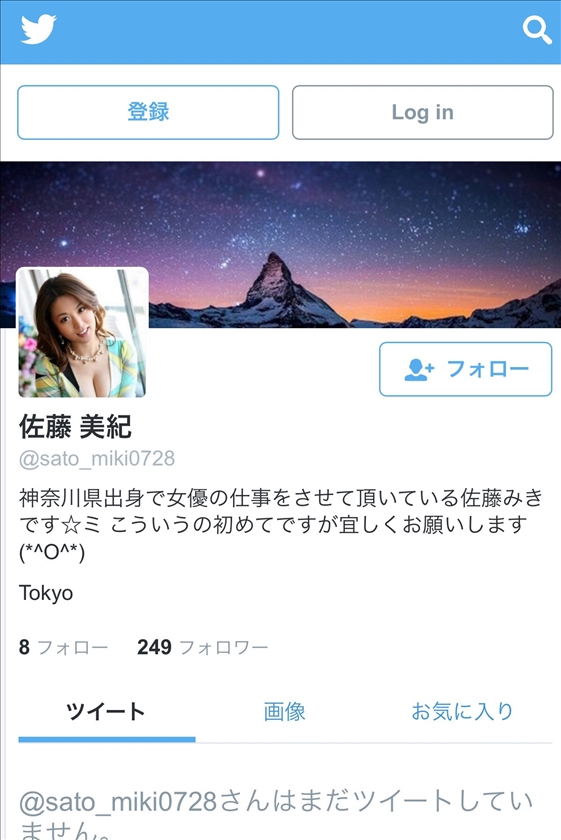Tap the add-person icon in the follow button
The height and width of the screenshot is (840, 561).
[x=419, y=369]
